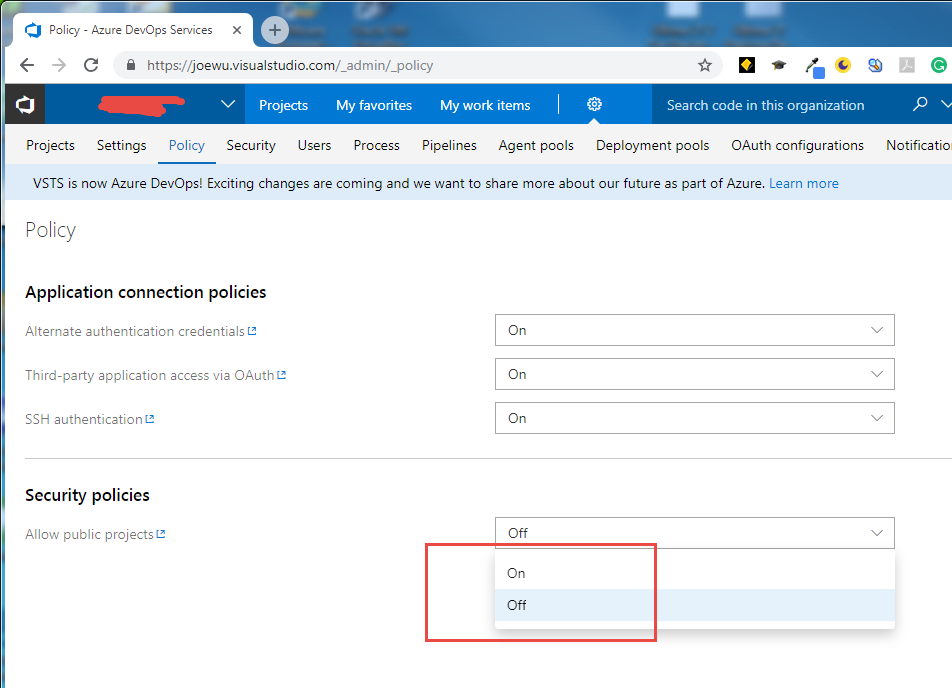952x688 pixels.
Task: Click the SSH authentication label
Action: point(84,419)
